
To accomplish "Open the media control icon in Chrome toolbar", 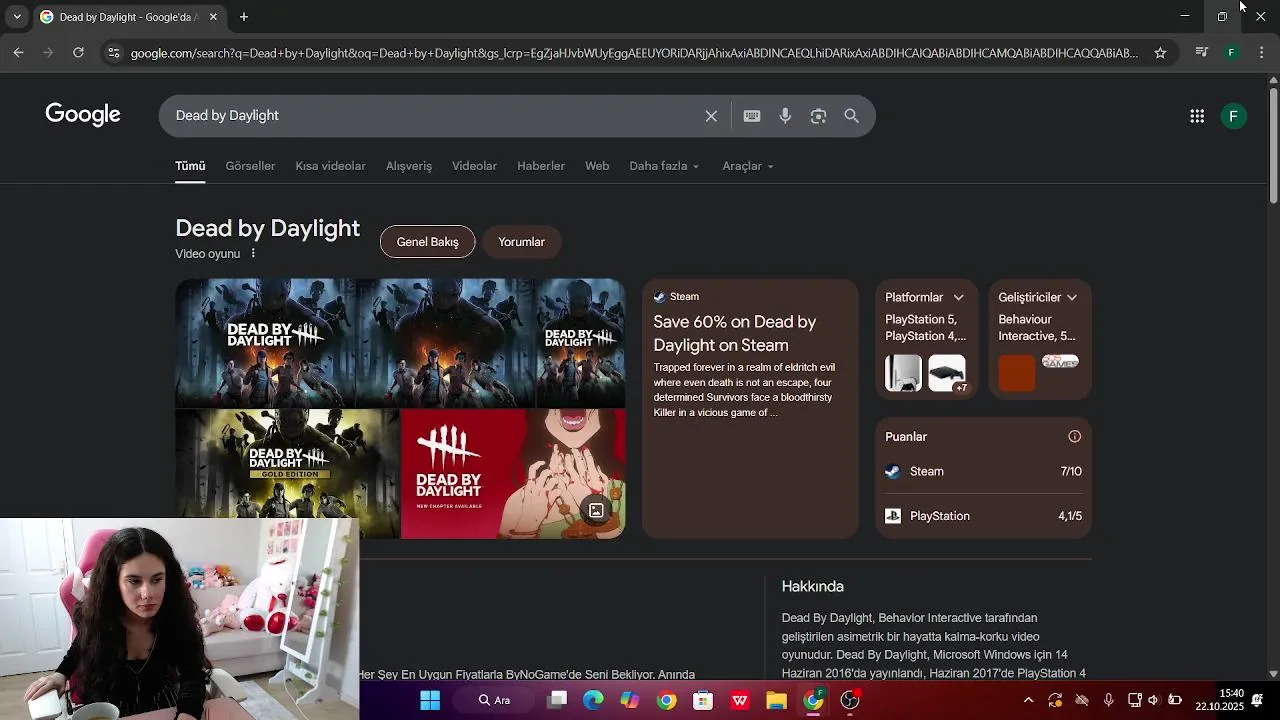I will click(1202, 53).
